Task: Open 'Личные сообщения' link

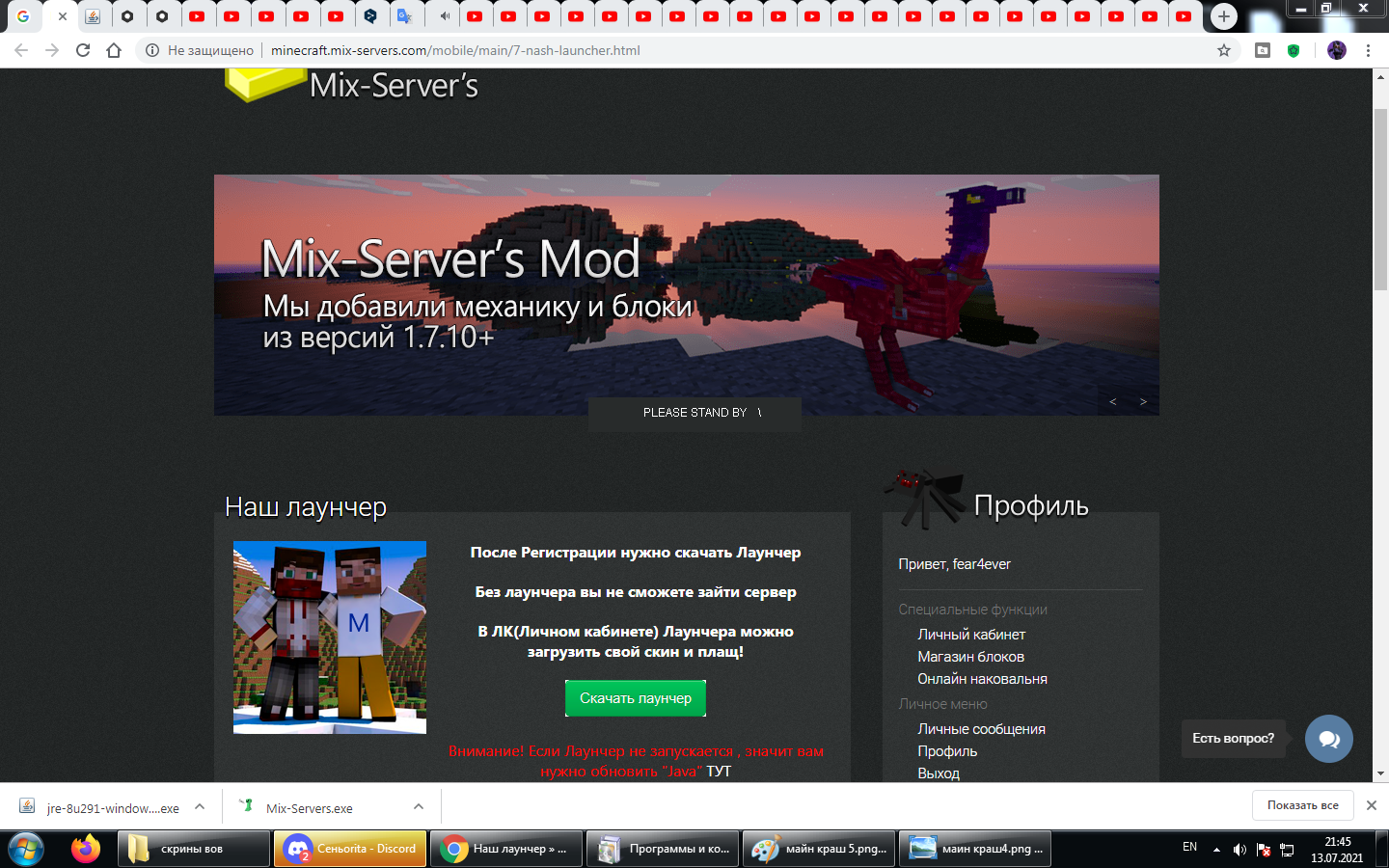Action: pos(981,729)
